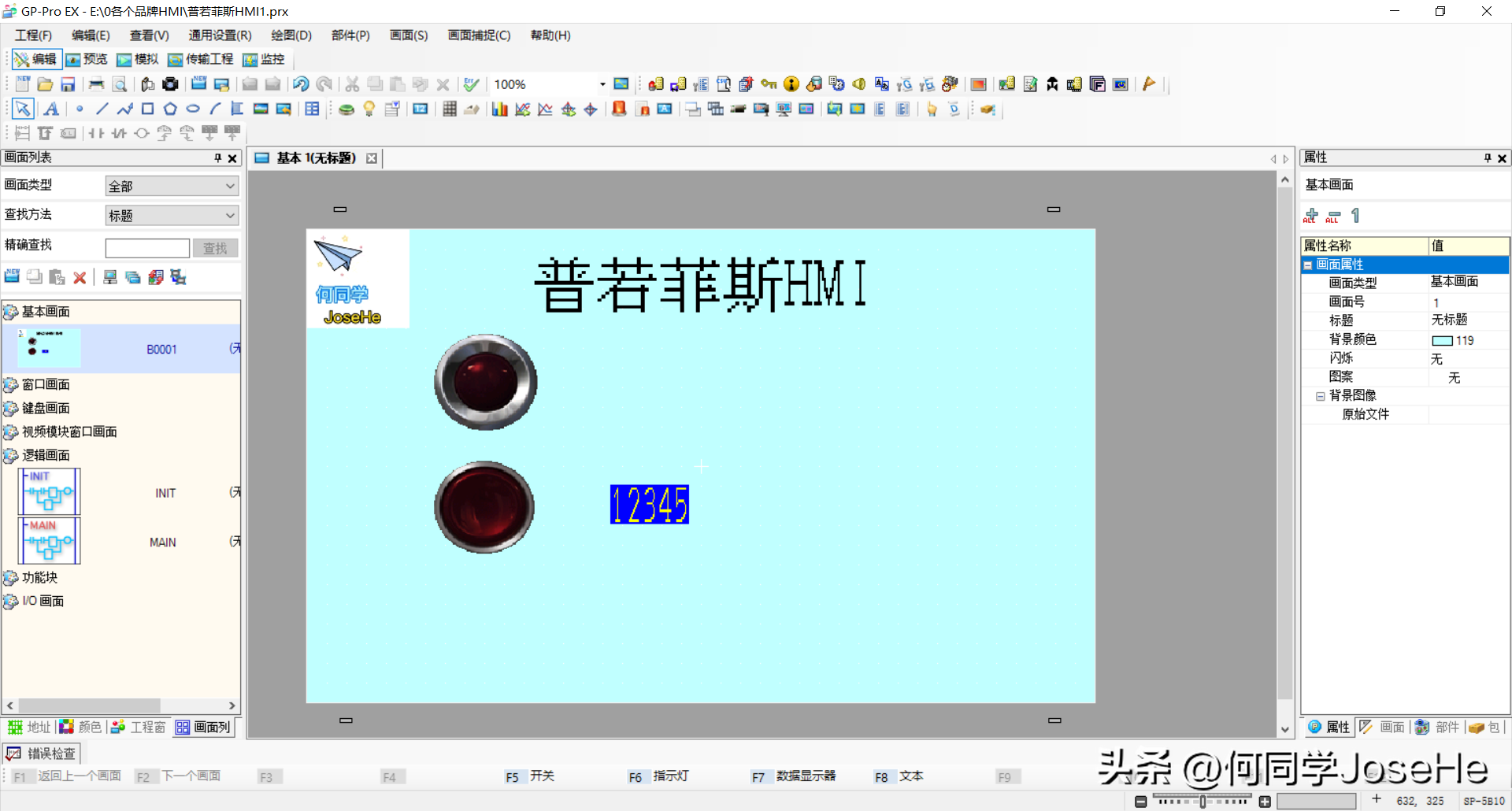Open the 画面类型 dropdown showing 全部
The width and height of the screenshot is (1512, 811).
pyautogui.click(x=172, y=186)
